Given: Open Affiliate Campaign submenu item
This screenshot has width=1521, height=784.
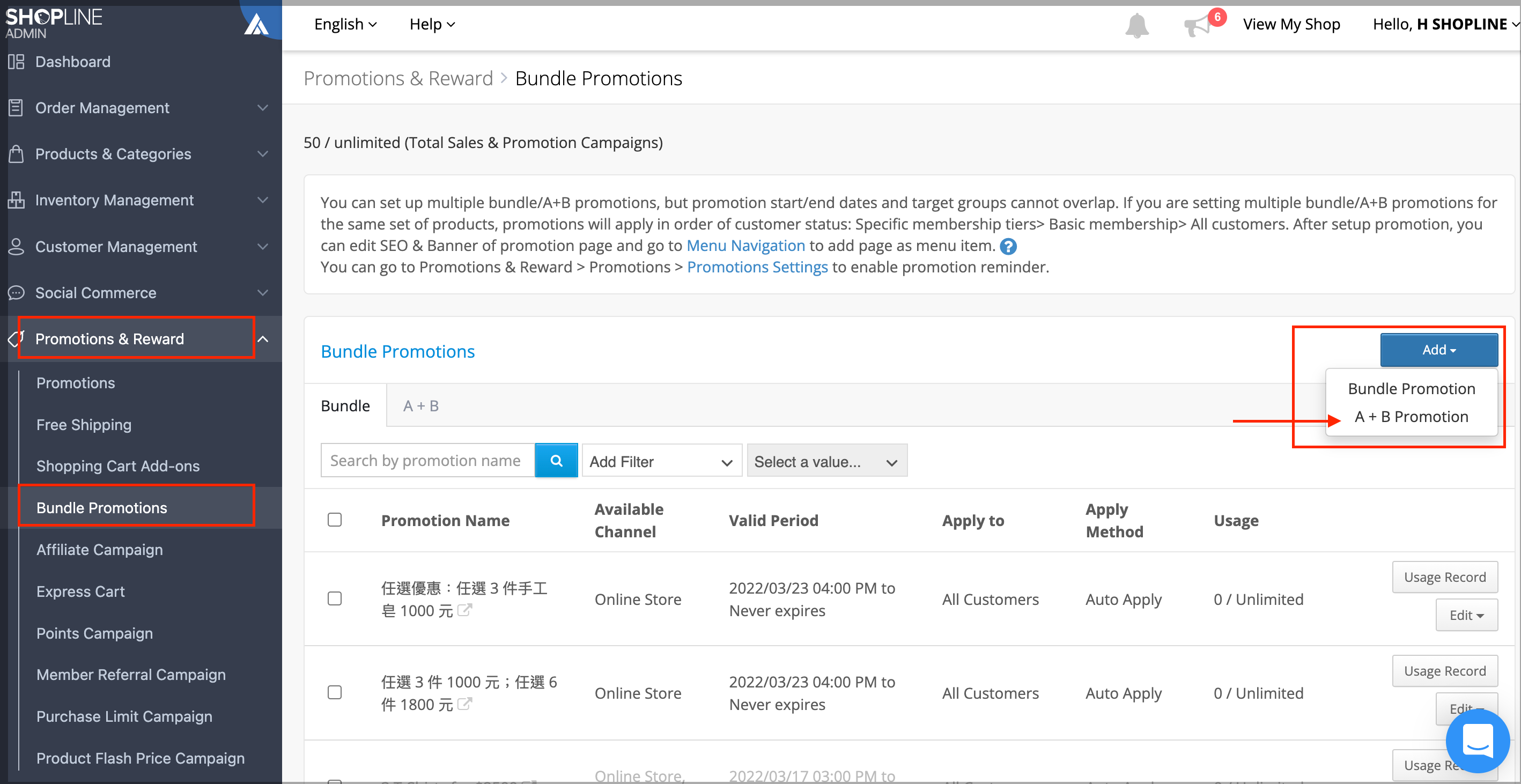Looking at the screenshot, I should [99, 550].
